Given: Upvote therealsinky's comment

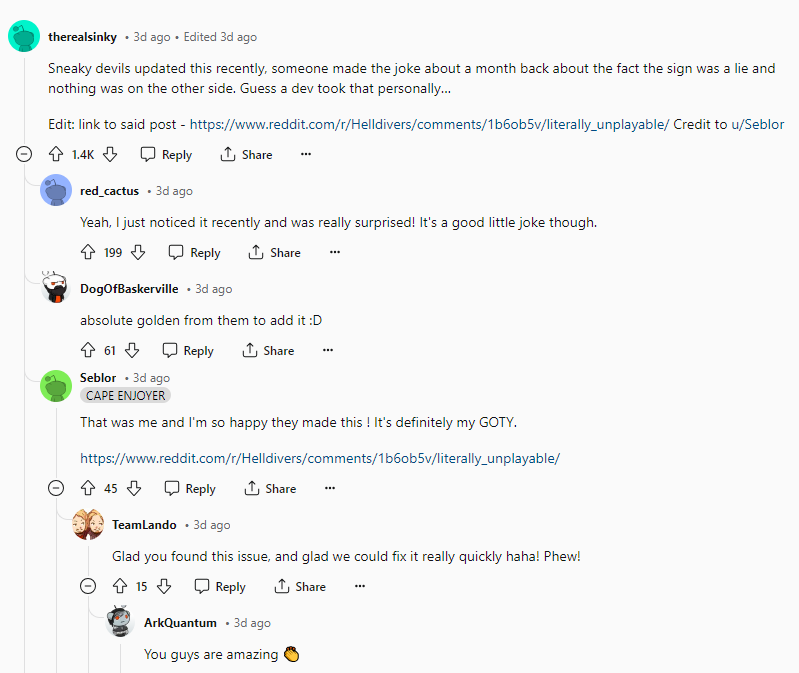Looking at the screenshot, I should tap(56, 154).
